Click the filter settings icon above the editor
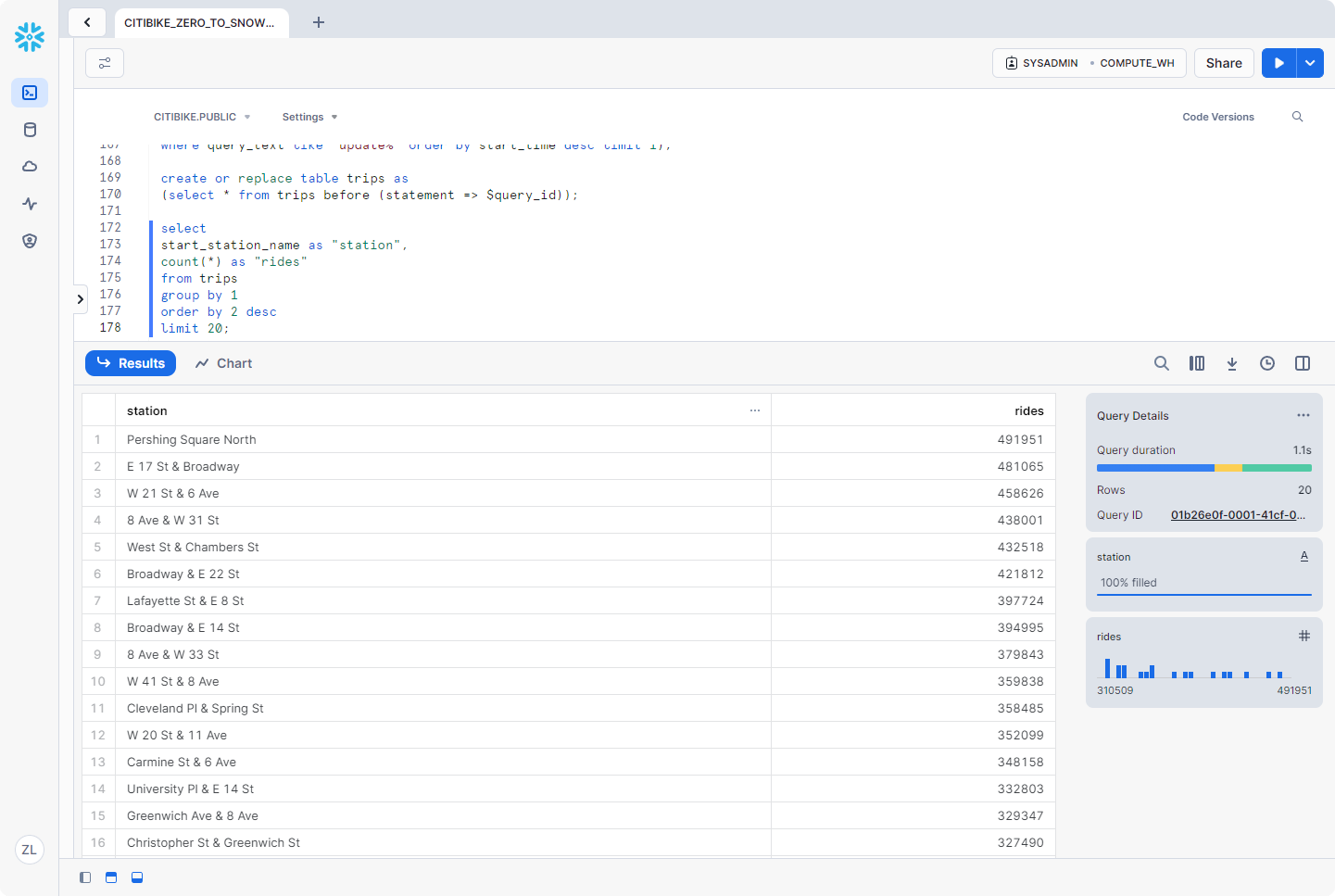 pos(105,63)
